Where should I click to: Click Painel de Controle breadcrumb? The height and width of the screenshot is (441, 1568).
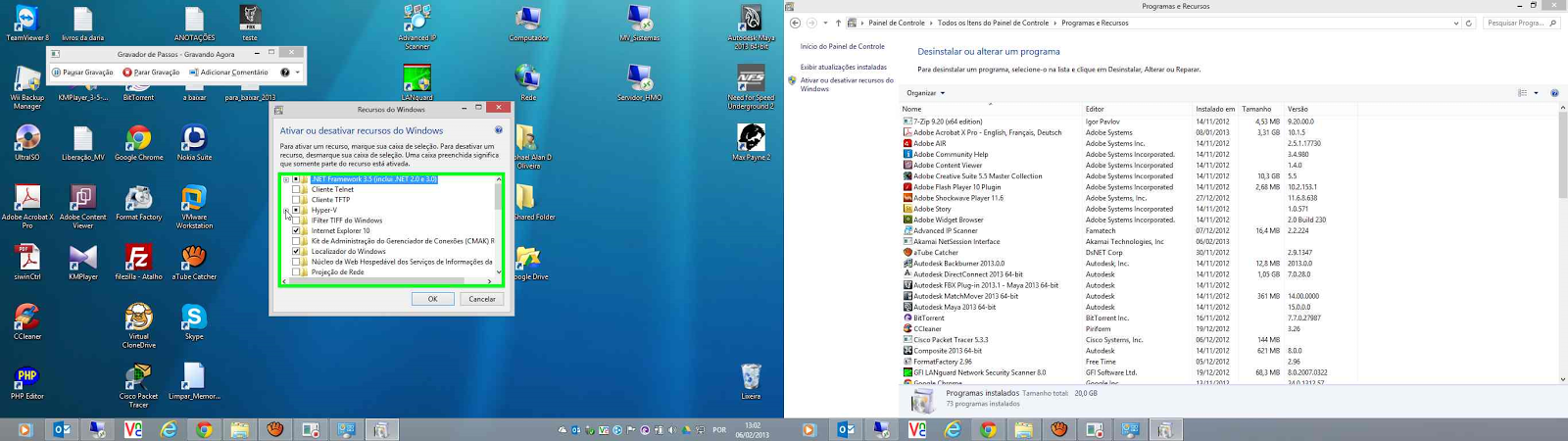[x=897, y=23]
